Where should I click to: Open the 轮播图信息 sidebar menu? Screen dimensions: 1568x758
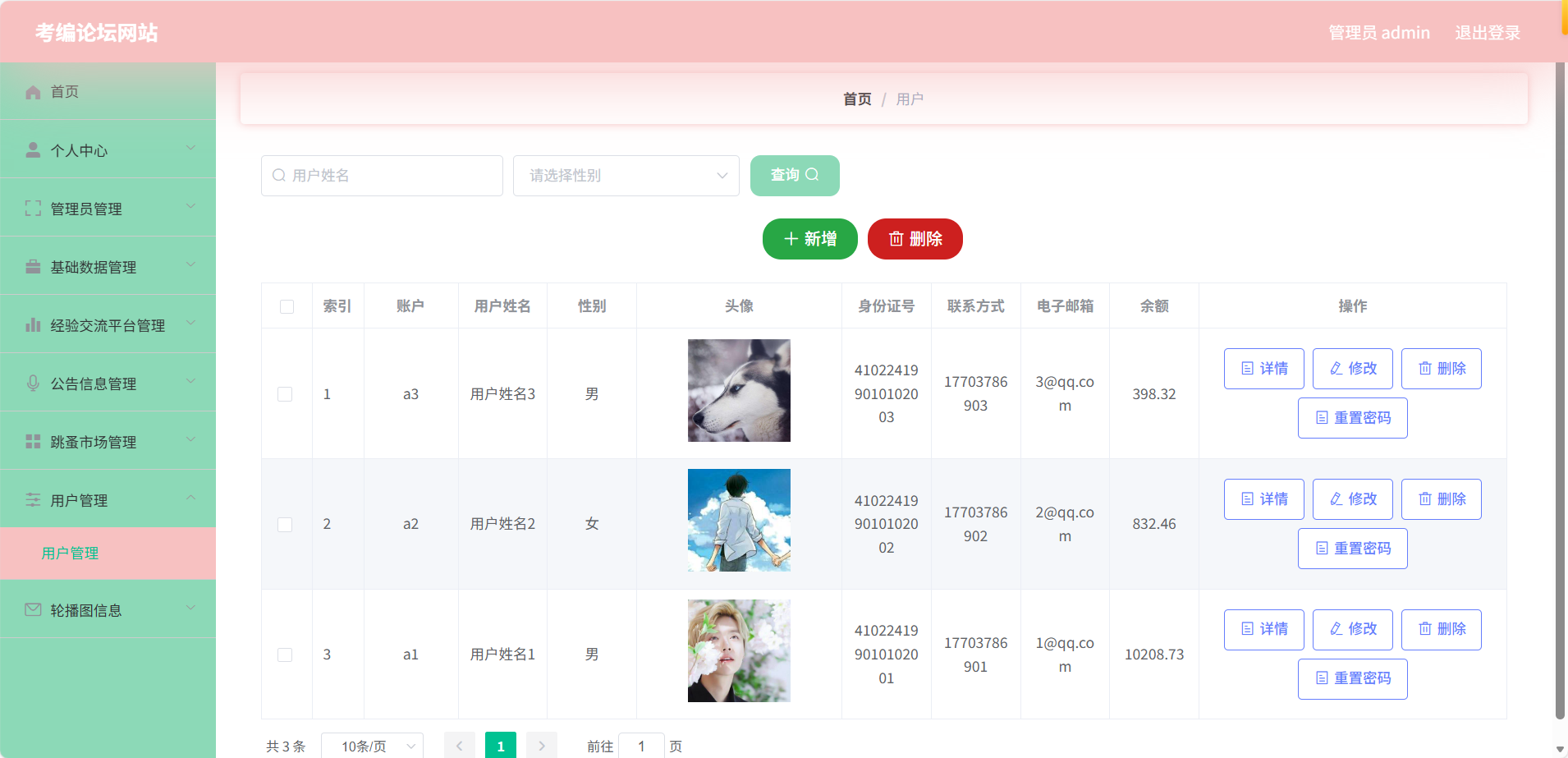[x=108, y=610]
